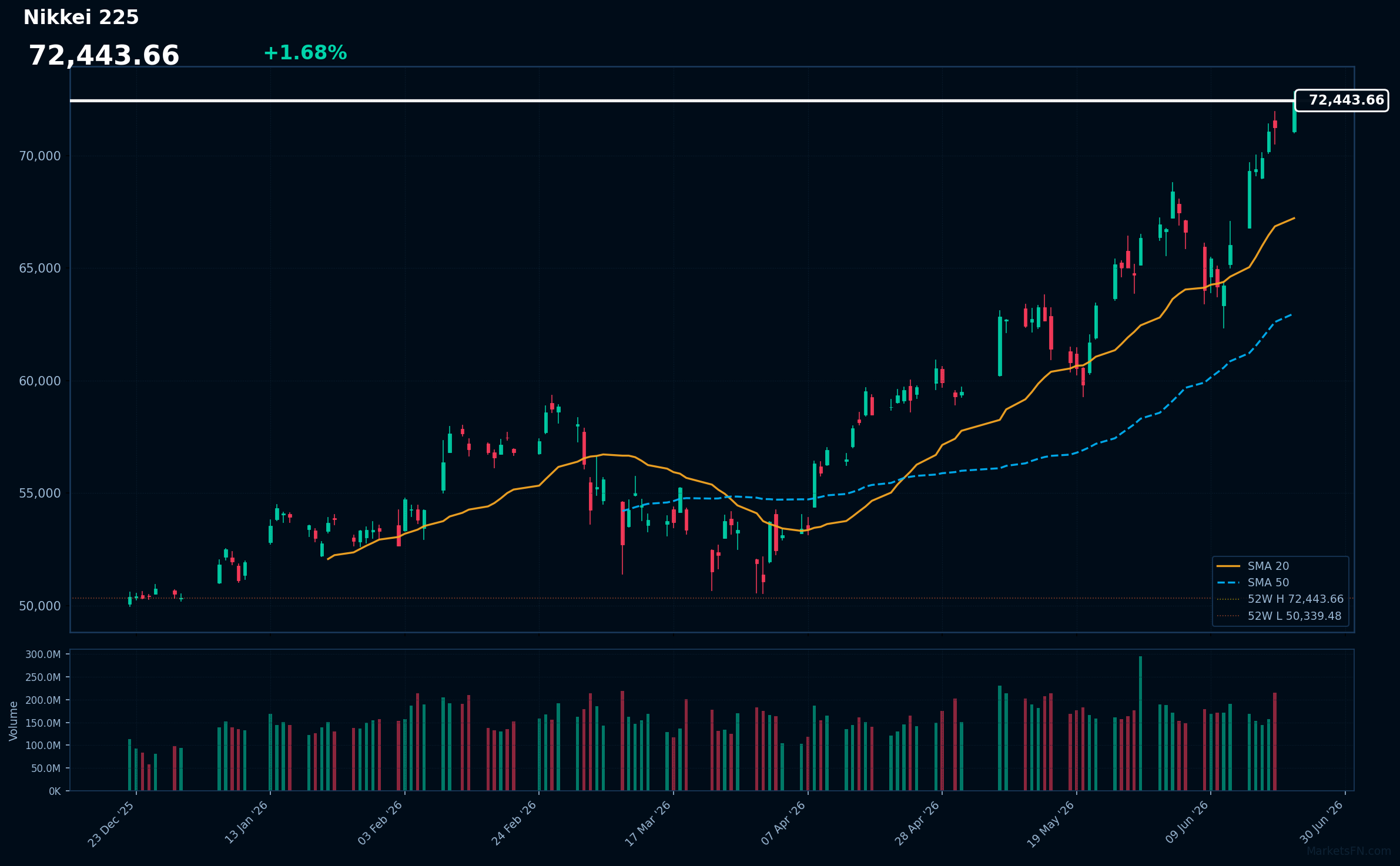1400x866 pixels.
Task: Click the 0K volume axis label
Action: click(55, 791)
